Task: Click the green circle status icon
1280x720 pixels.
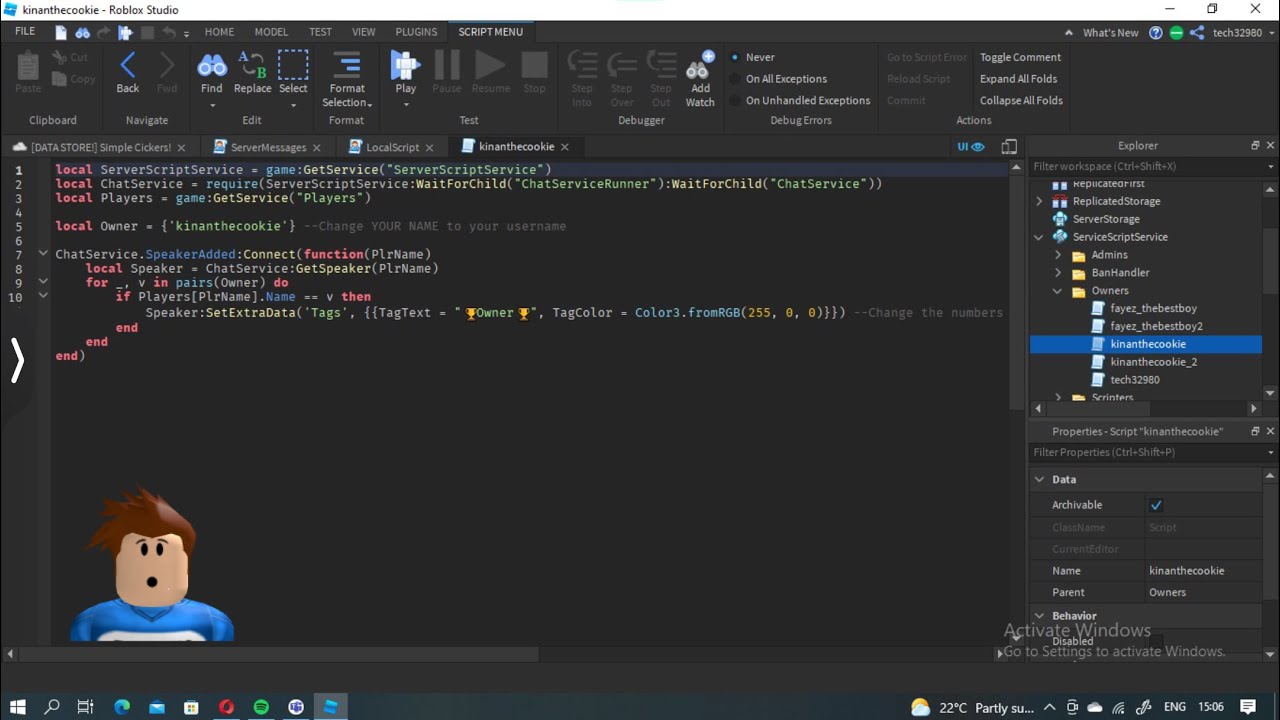Action: point(1176,32)
